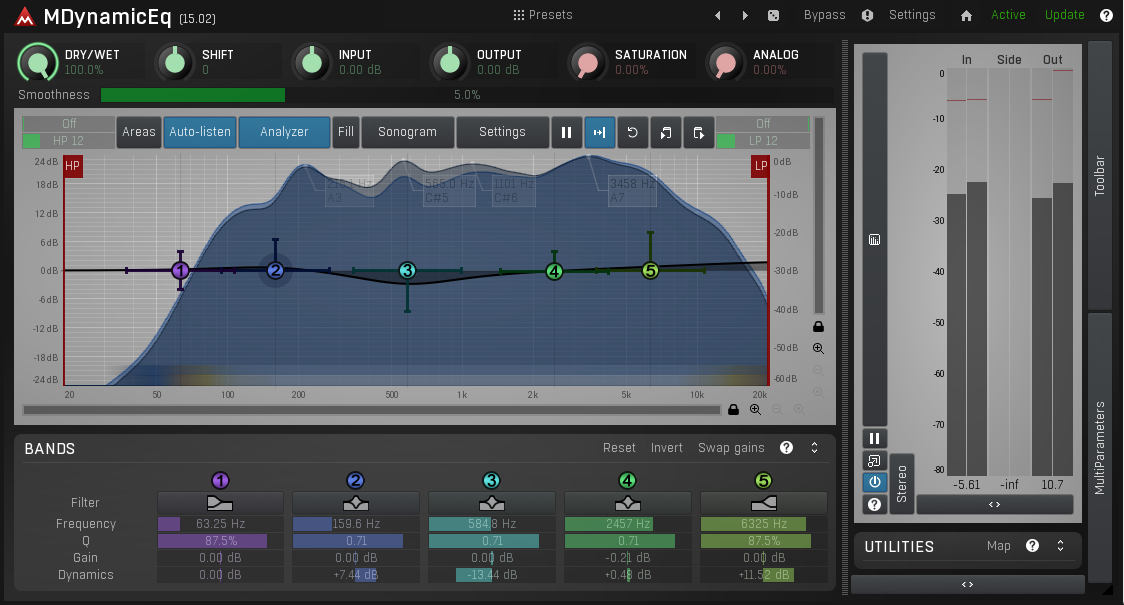Viewport: 1124px width, 605px height.
Task: Click the Update link
Action: point(1065,15)
